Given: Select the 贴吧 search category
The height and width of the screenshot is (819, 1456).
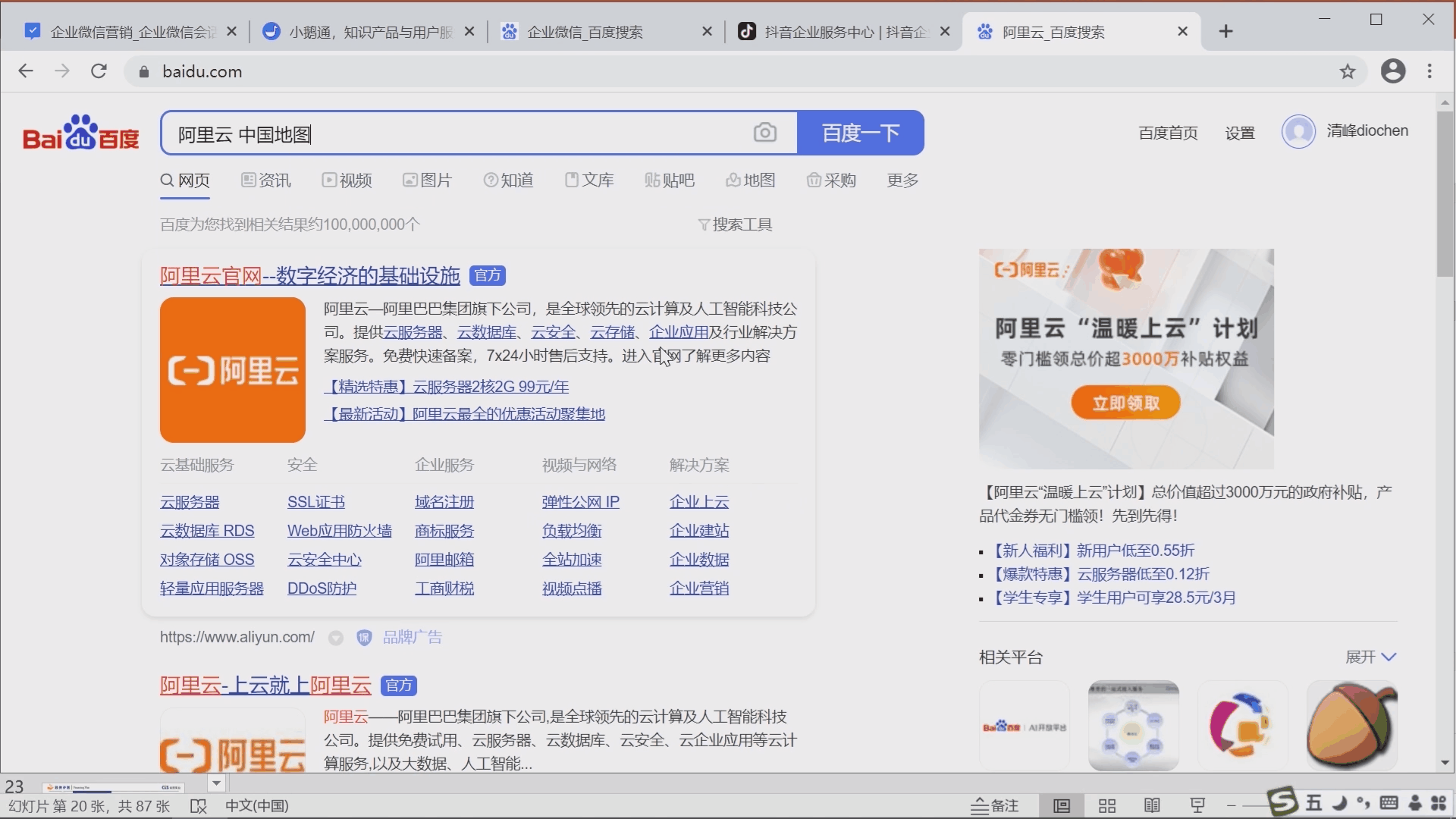Looking at the screenshot, I should (670, 180).
